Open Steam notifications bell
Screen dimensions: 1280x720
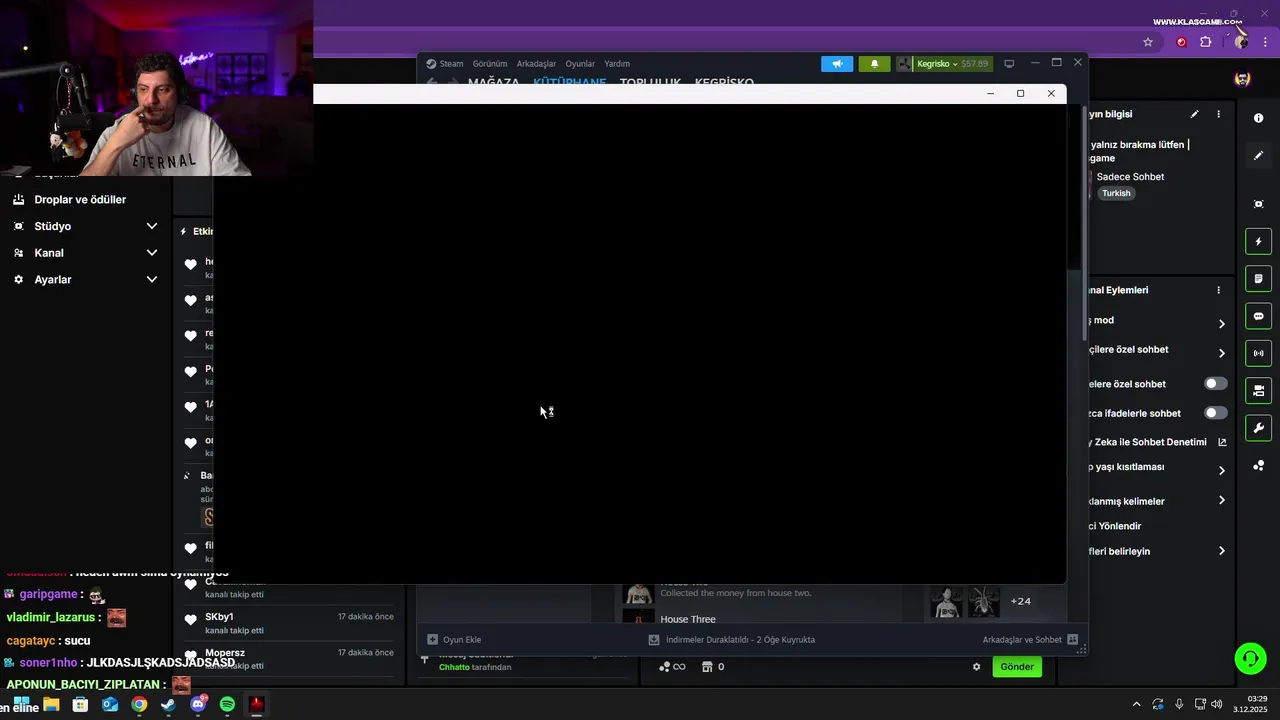[874, 64]
